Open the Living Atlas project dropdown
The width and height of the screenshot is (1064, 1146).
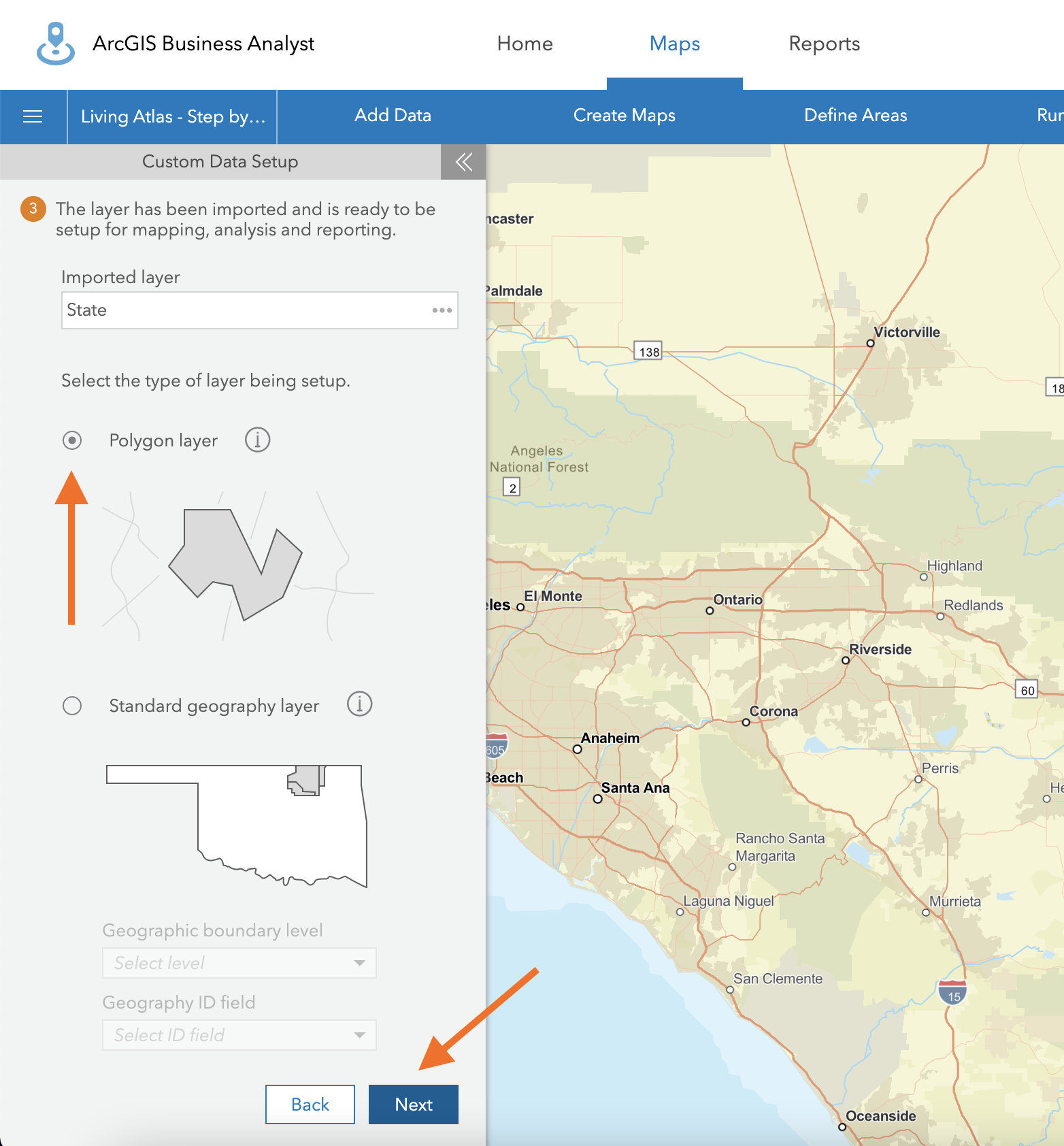click(173, 116)
